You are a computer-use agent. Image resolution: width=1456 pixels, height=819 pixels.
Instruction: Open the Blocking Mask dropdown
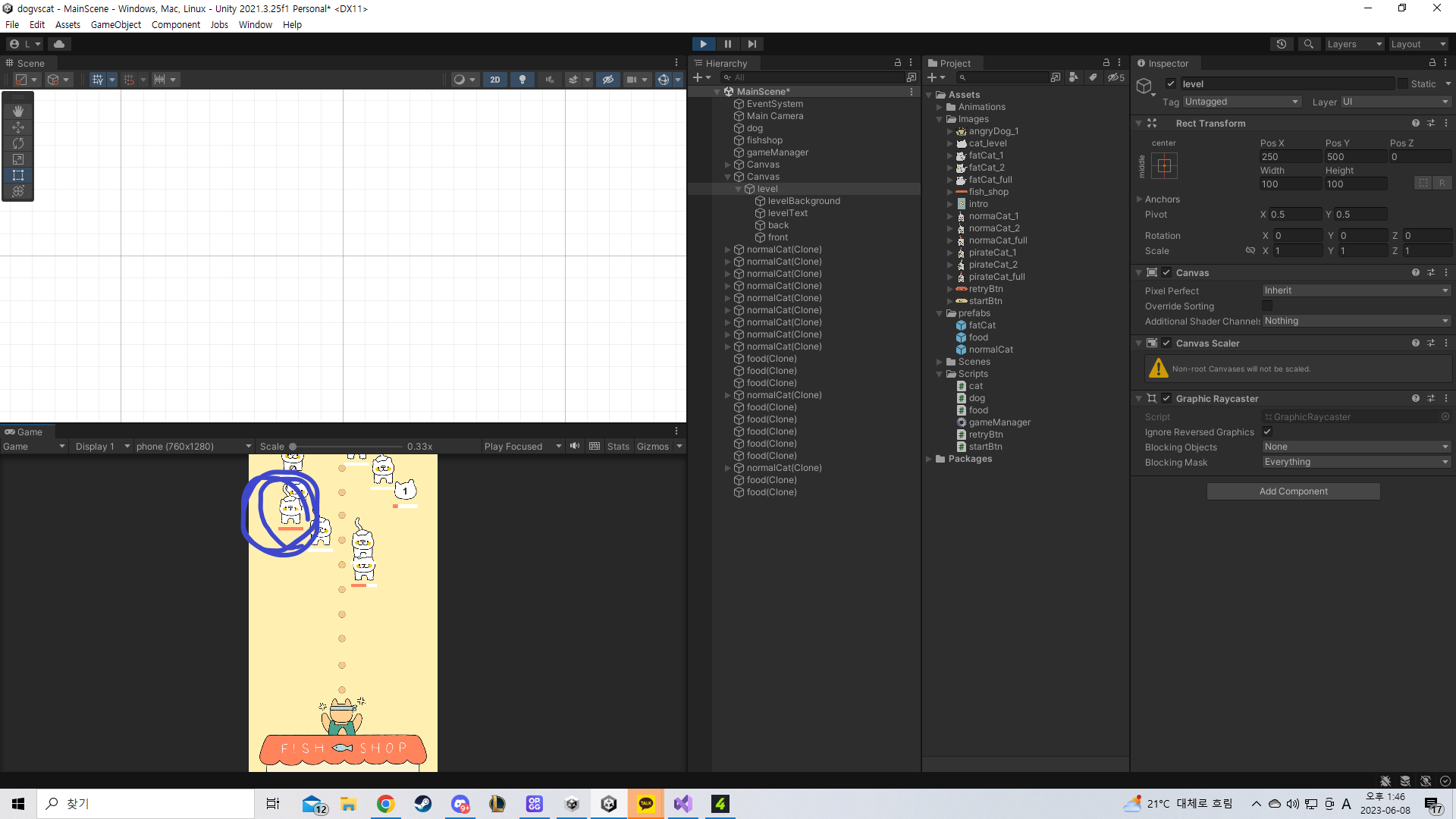[1357, 462]
